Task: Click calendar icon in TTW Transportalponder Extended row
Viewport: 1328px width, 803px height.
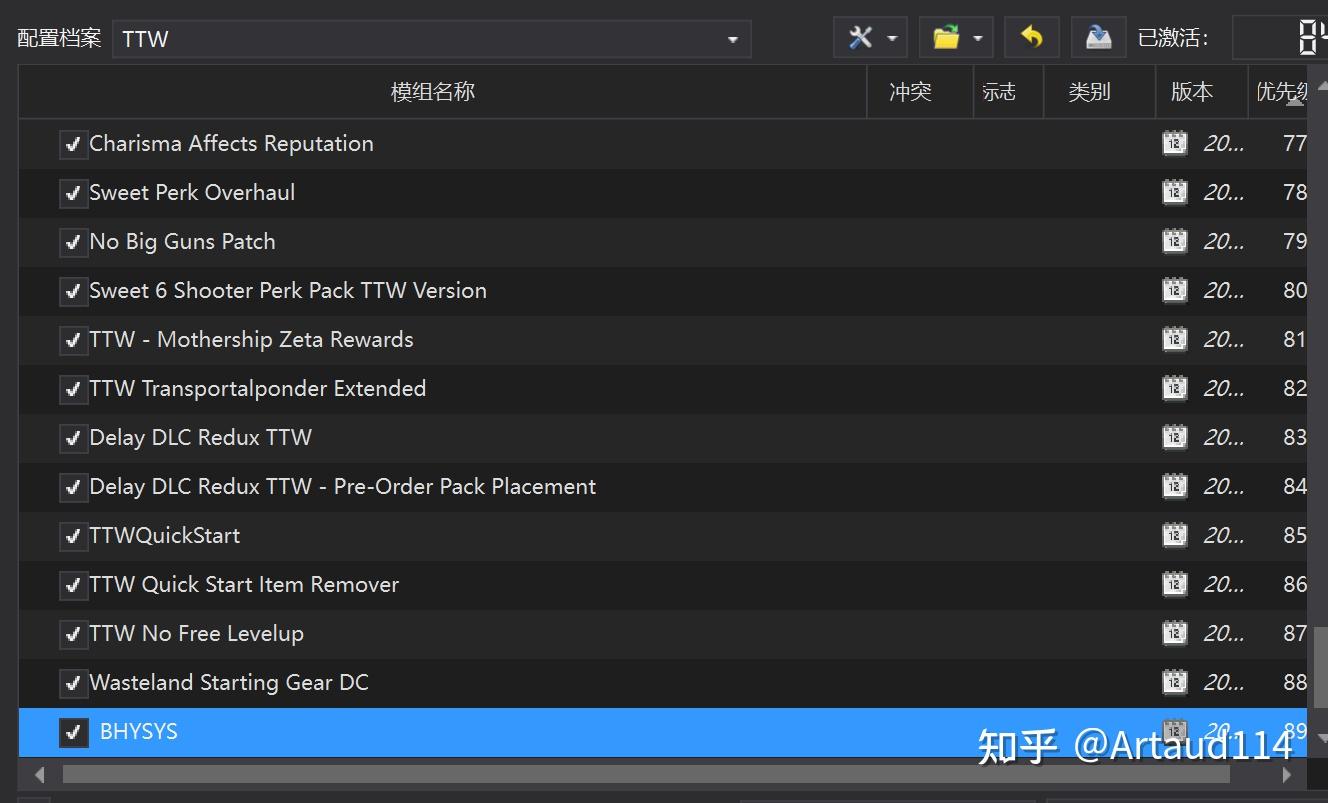Action: tap(1175, 388)
